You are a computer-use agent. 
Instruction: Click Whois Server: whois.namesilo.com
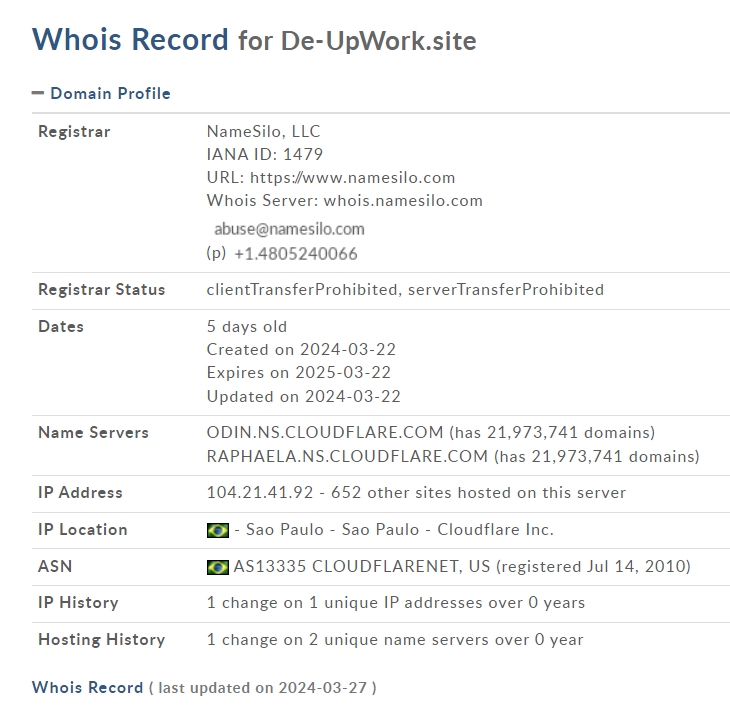(345, 201)
